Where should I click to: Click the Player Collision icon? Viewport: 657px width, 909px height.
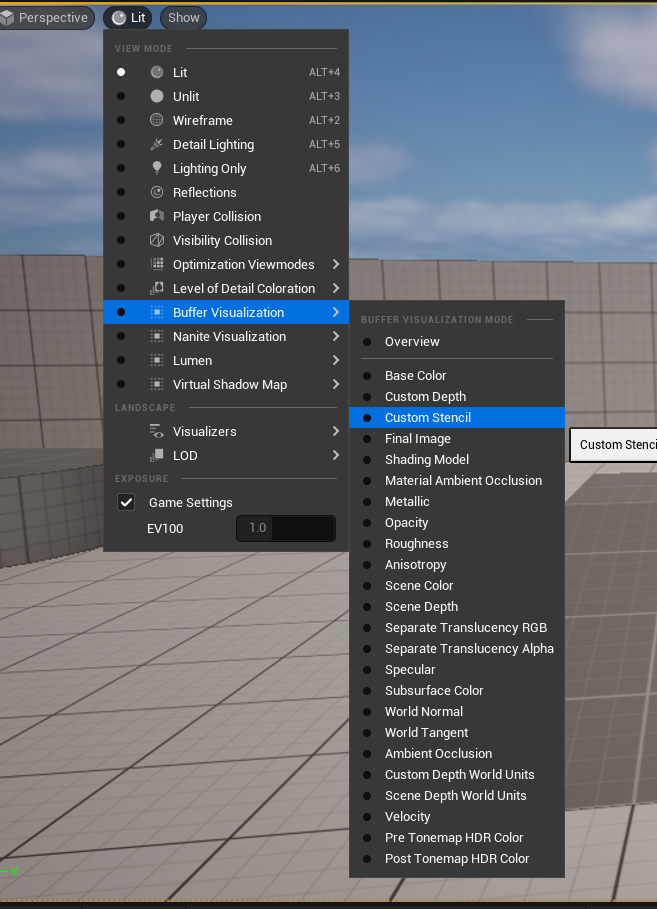pyautogui.click(x=157, y=216)
